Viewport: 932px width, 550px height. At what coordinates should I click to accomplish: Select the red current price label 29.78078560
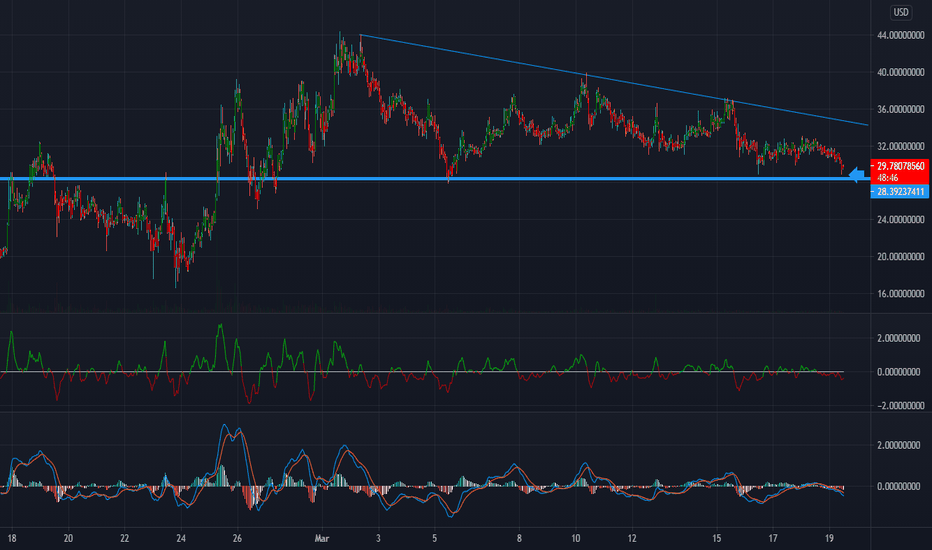pos(900,166)
